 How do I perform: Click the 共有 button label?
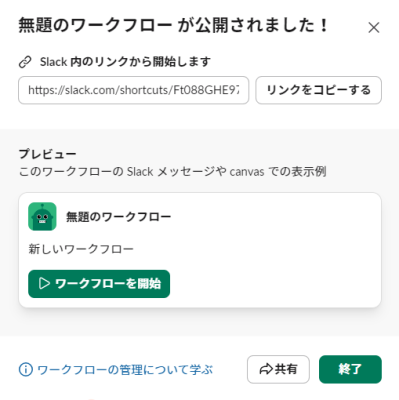[286, 369]
